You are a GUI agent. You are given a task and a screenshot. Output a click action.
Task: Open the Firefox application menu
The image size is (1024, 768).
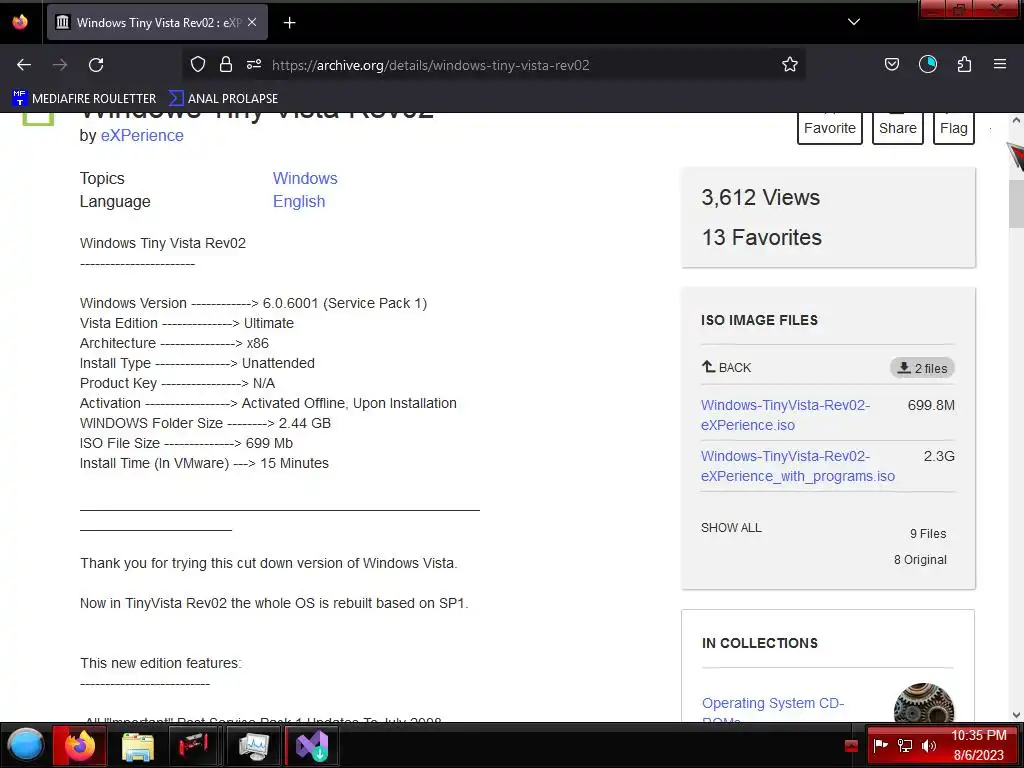[x=1000, y=64]
